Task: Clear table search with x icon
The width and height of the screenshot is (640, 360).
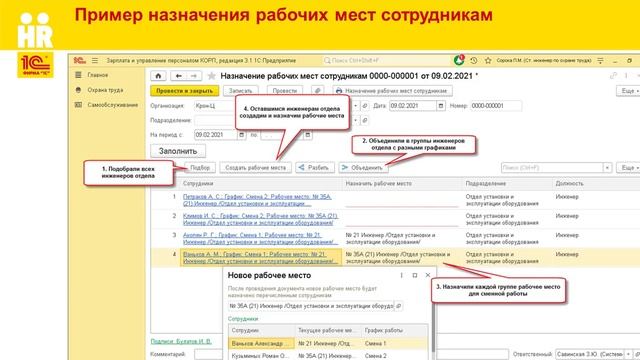Action: 607,168
